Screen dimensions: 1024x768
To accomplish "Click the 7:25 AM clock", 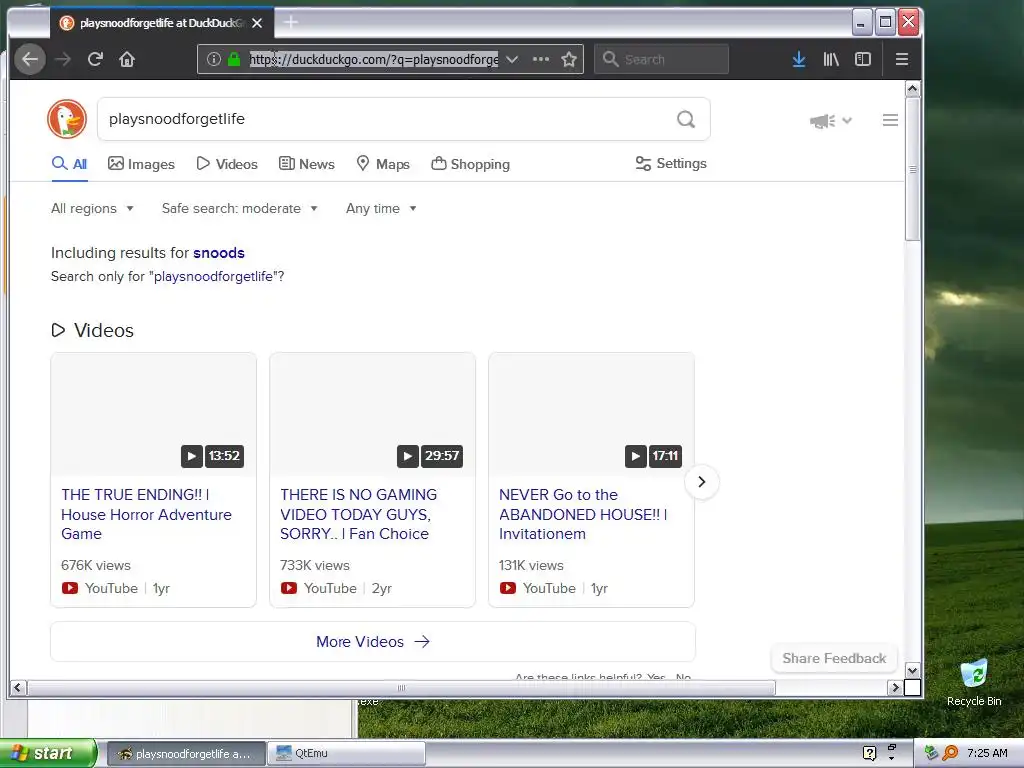I will coord(987,753).
